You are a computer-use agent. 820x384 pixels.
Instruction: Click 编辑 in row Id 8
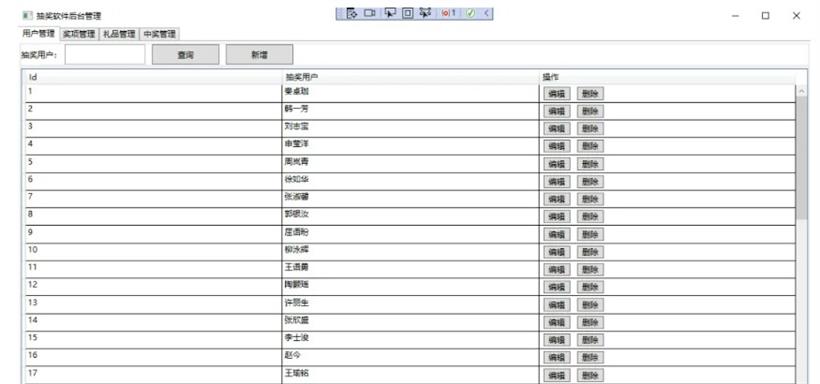(557, 217)
